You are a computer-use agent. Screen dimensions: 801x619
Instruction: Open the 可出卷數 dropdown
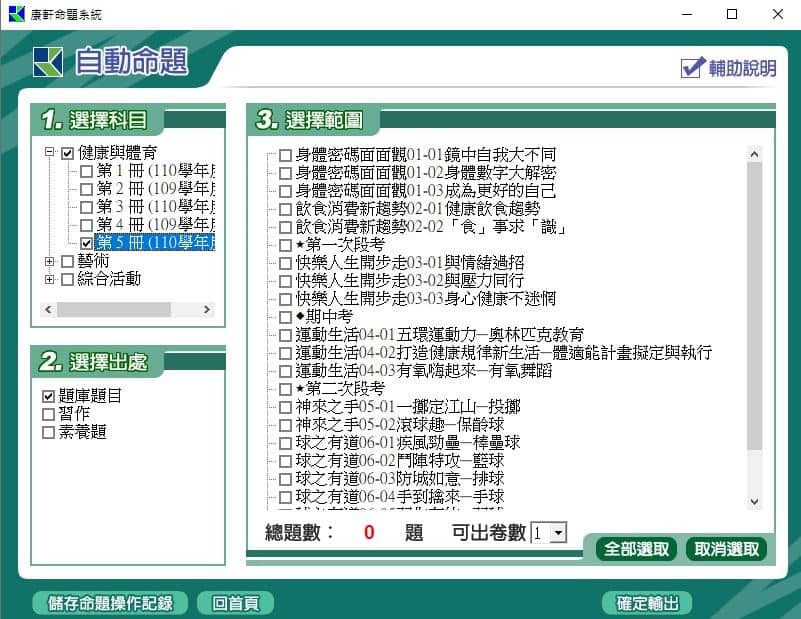[559, 533]
